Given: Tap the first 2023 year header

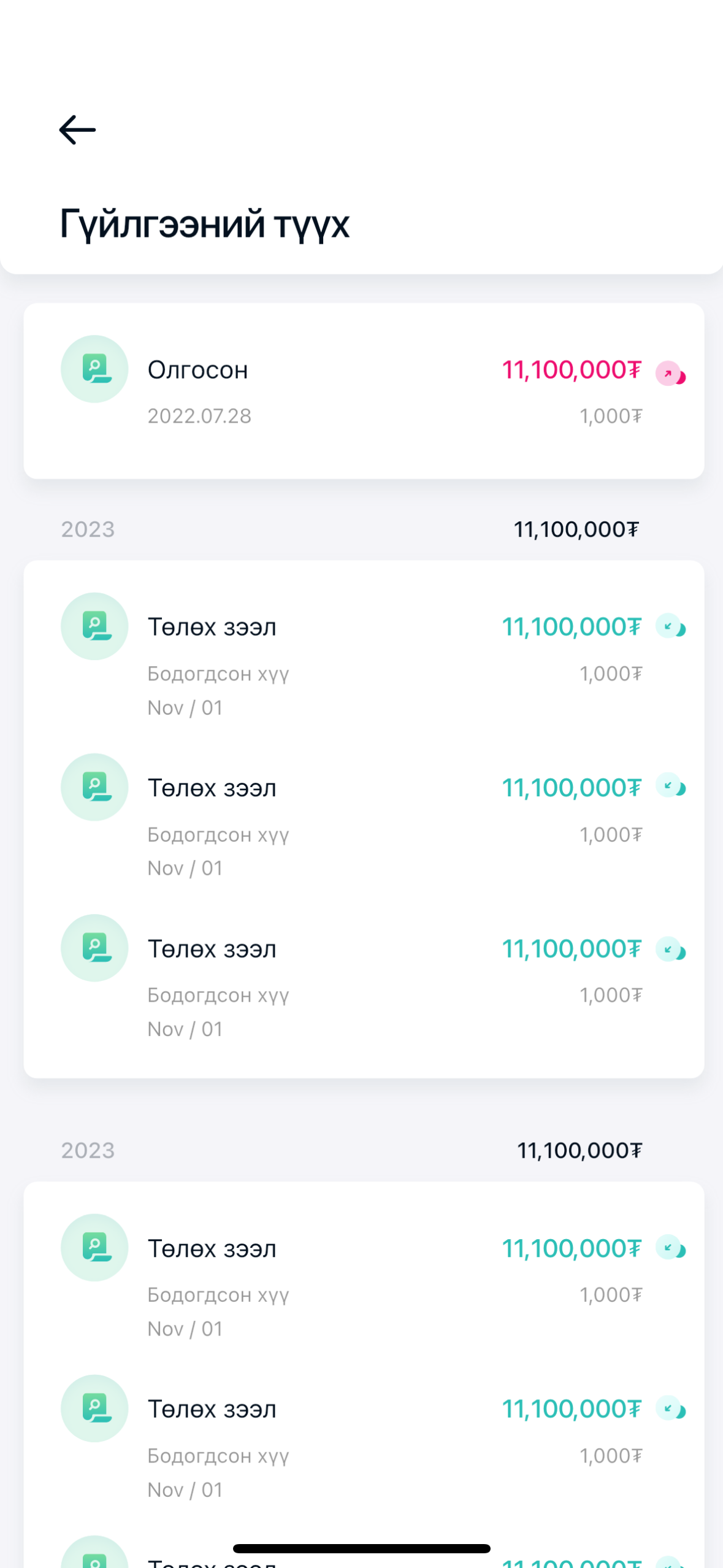Looking at the screenshot, I should click(88, 529).
